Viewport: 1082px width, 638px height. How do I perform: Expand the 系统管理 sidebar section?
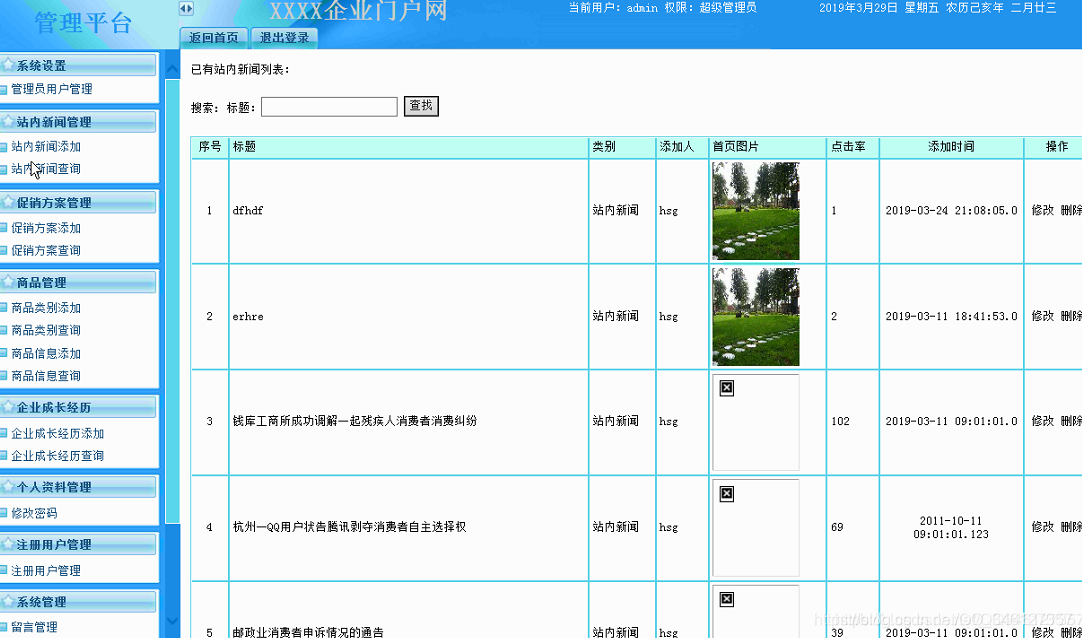coord(79,602)
